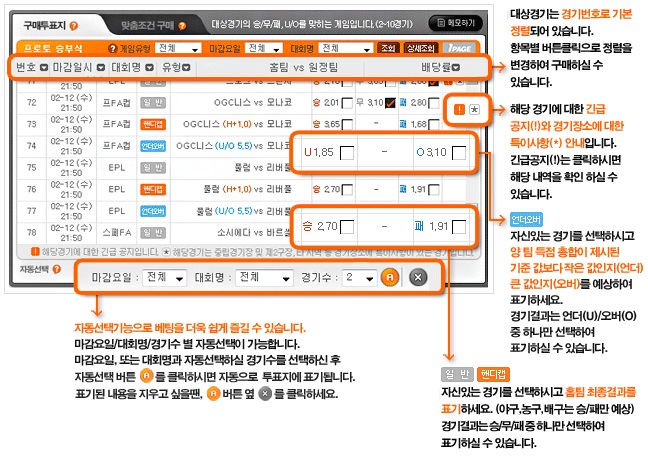Click the help icon before 게임유형

pos(112,48)
